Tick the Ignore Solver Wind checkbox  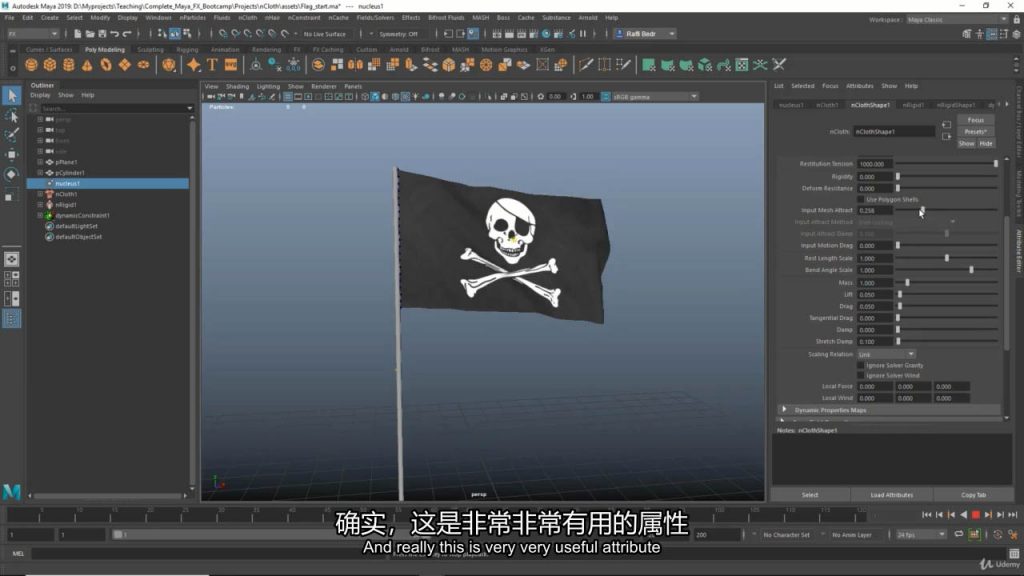pos(861,376)
